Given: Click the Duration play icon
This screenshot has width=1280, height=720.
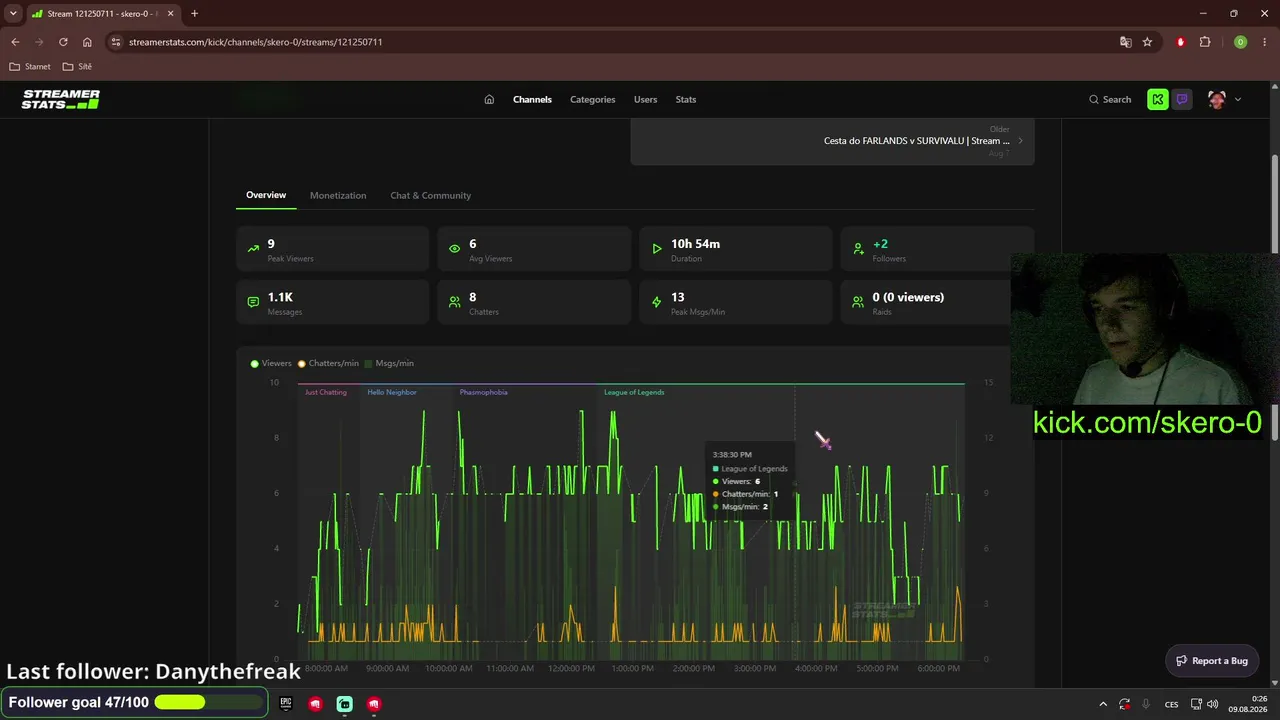Looking at the screenshot, I should 657,249.
